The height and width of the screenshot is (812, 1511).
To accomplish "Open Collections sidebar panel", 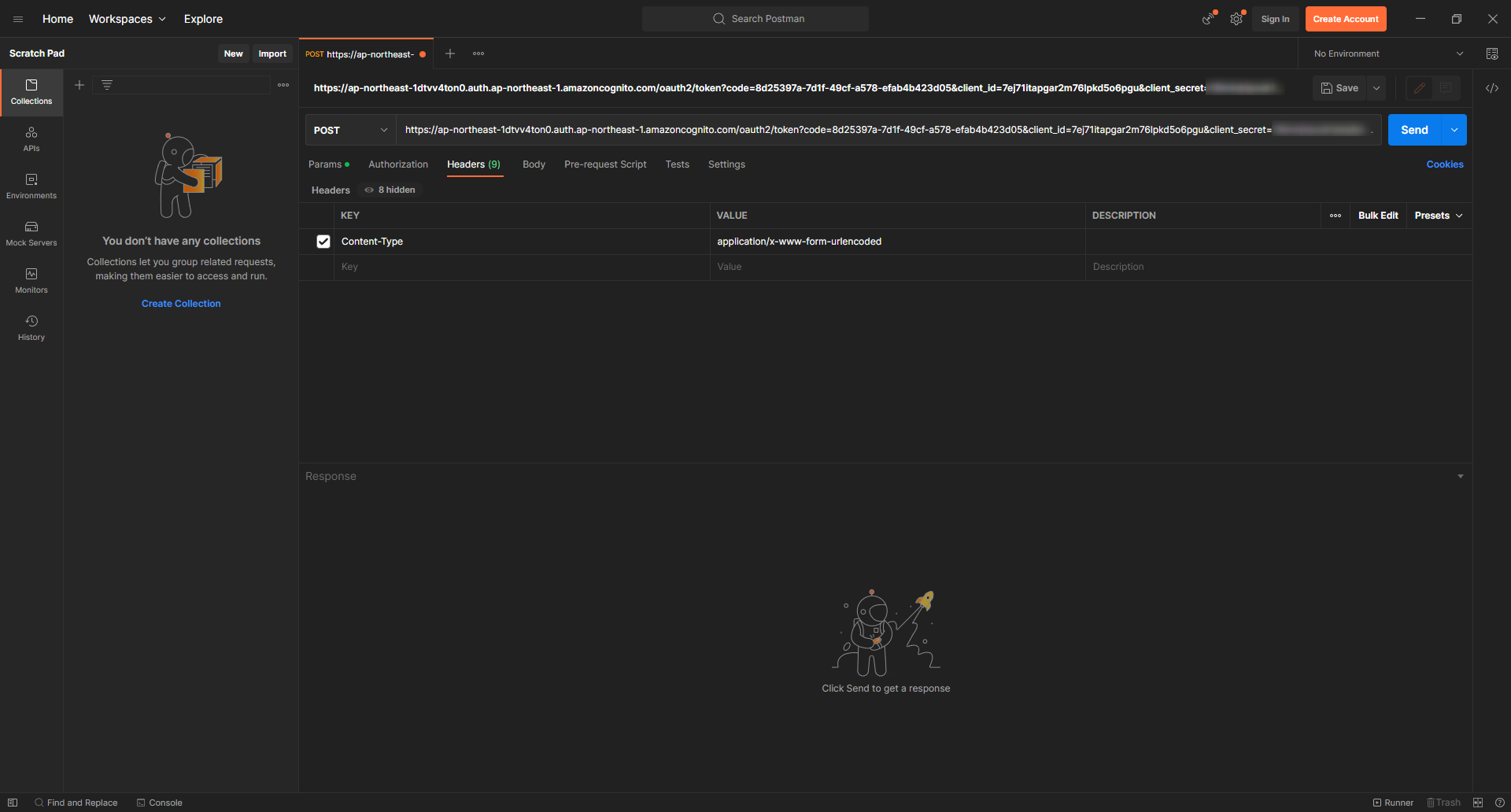I will click(x=31, y=92).
